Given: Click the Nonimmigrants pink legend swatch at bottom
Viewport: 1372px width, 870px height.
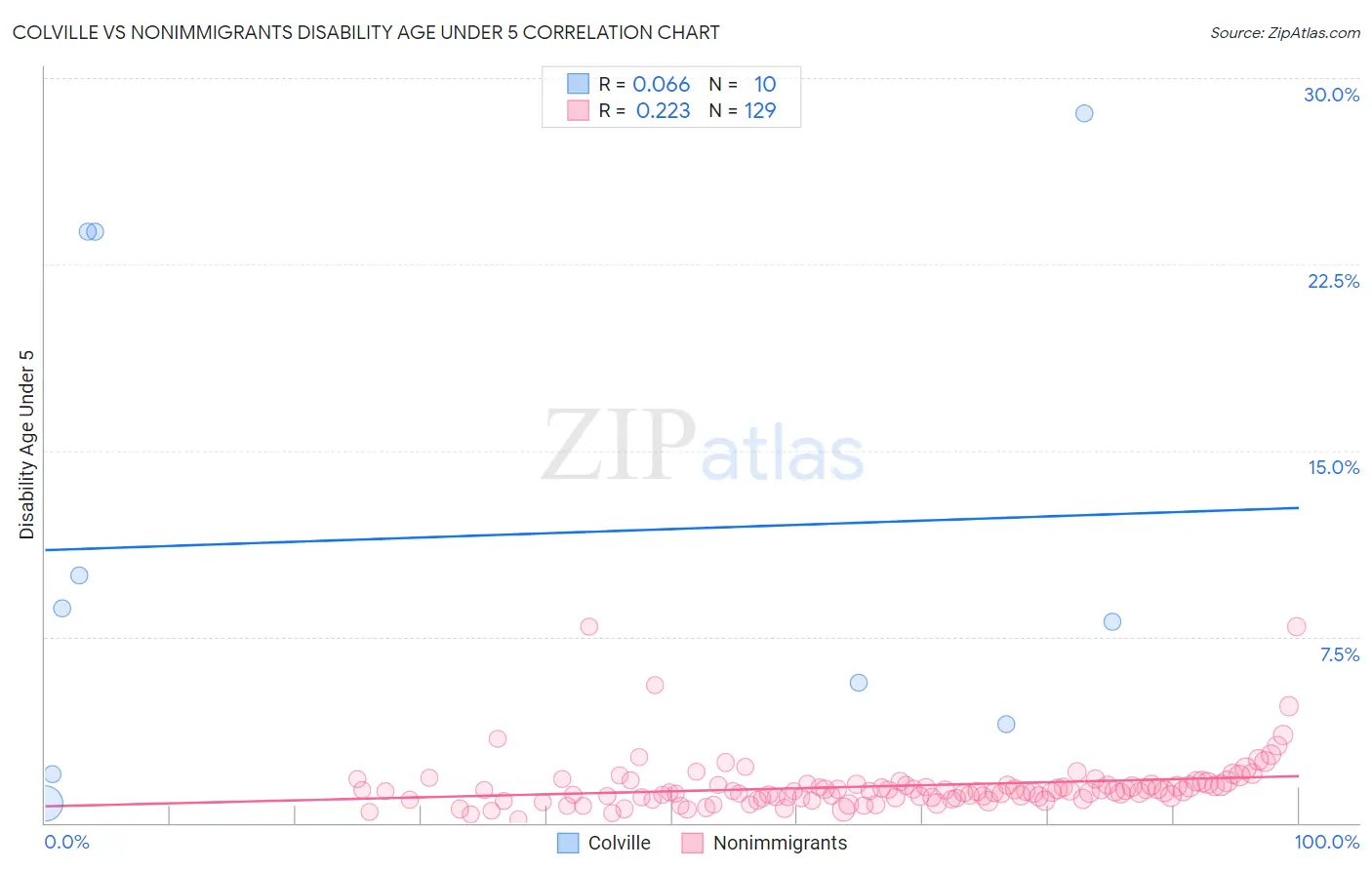Looking at the screenshot, I should 693,843.
